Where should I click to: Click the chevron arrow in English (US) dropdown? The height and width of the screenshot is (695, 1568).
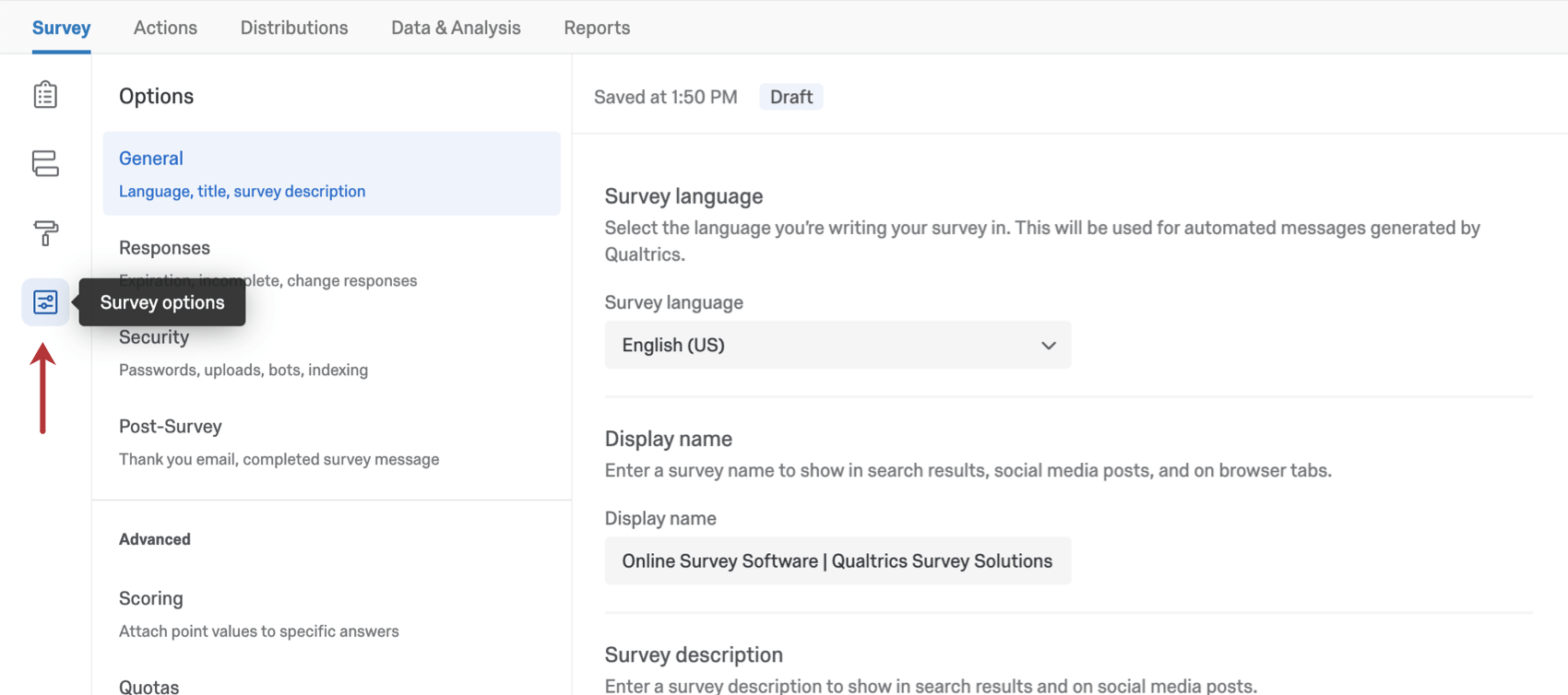[x=1048, y=346]
